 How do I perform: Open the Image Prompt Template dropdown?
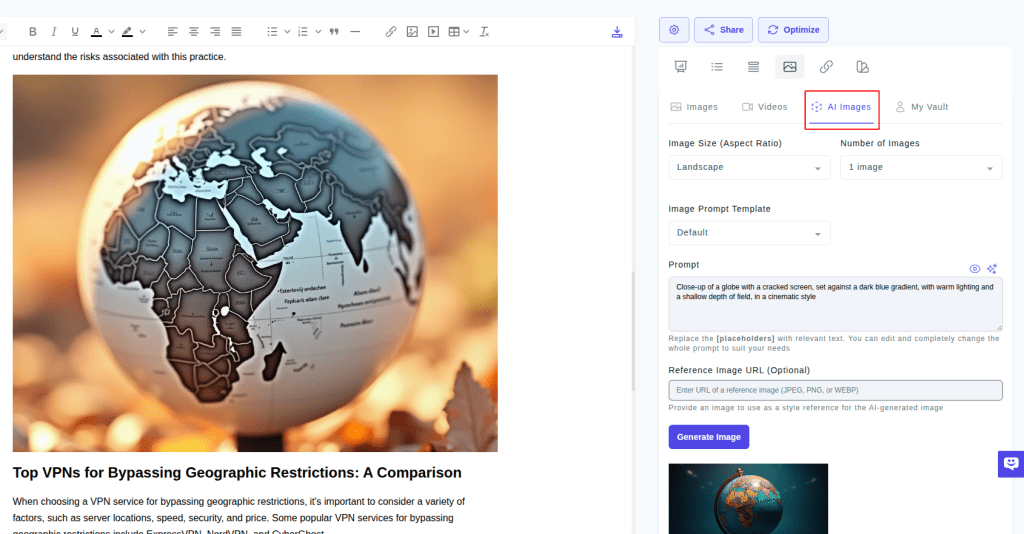coord(749,233)
